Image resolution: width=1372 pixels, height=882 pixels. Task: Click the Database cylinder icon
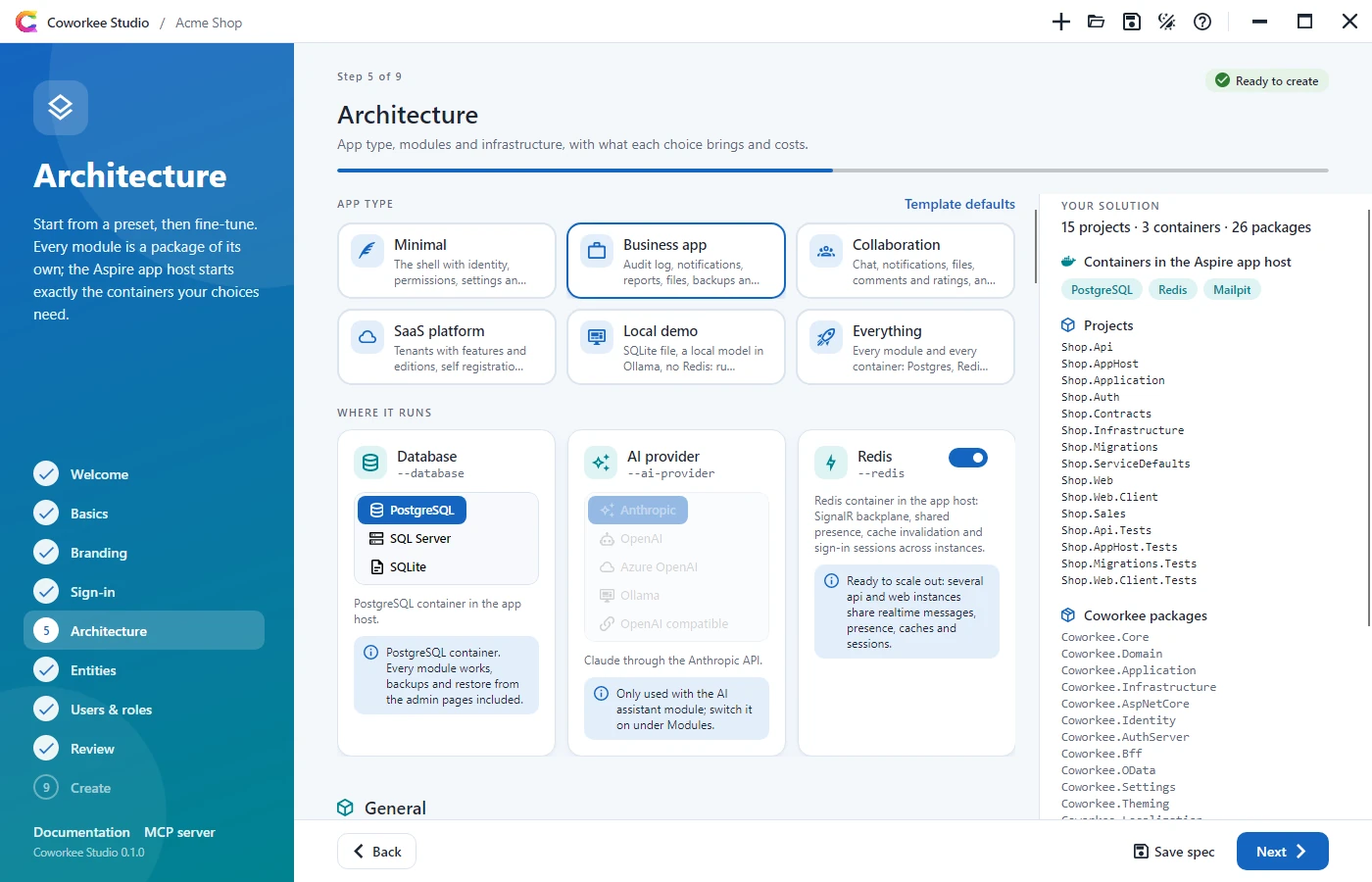click(x=370, y=463)
